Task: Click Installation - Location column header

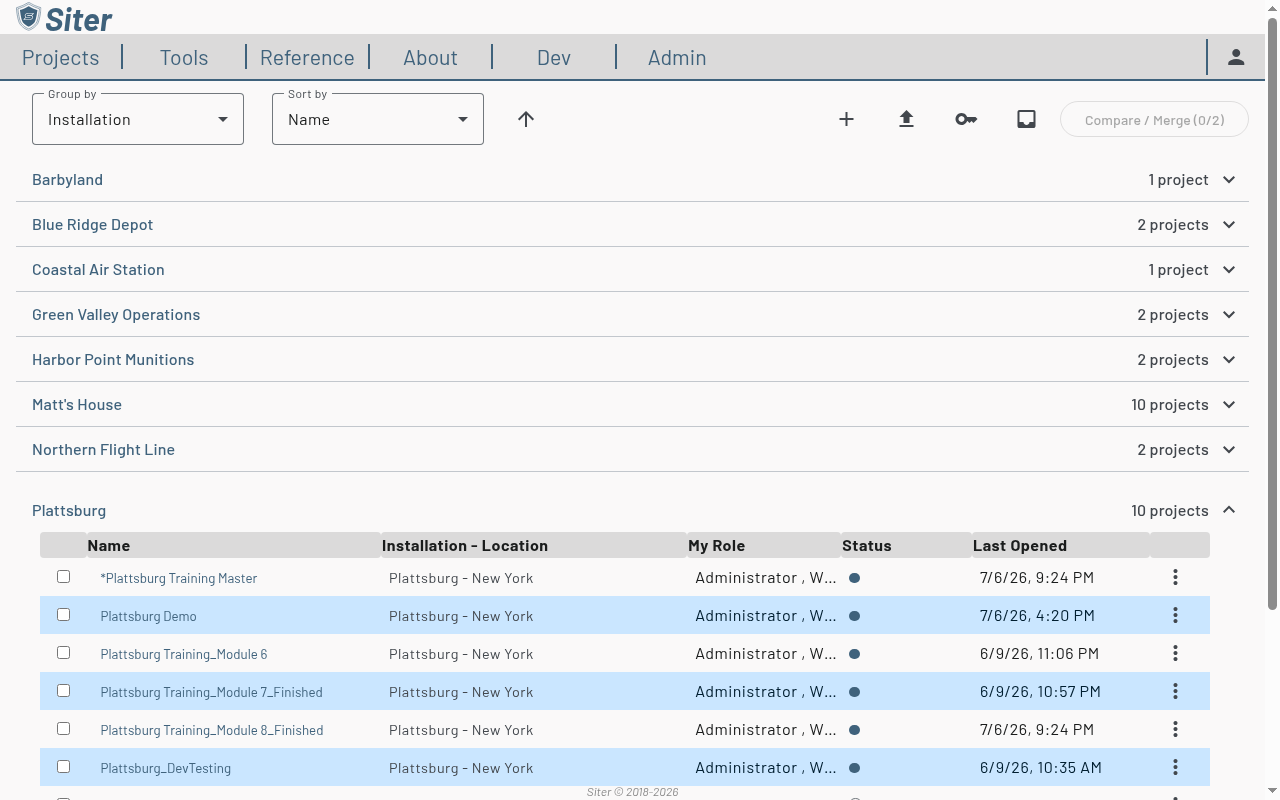Action: pos(465,545)
